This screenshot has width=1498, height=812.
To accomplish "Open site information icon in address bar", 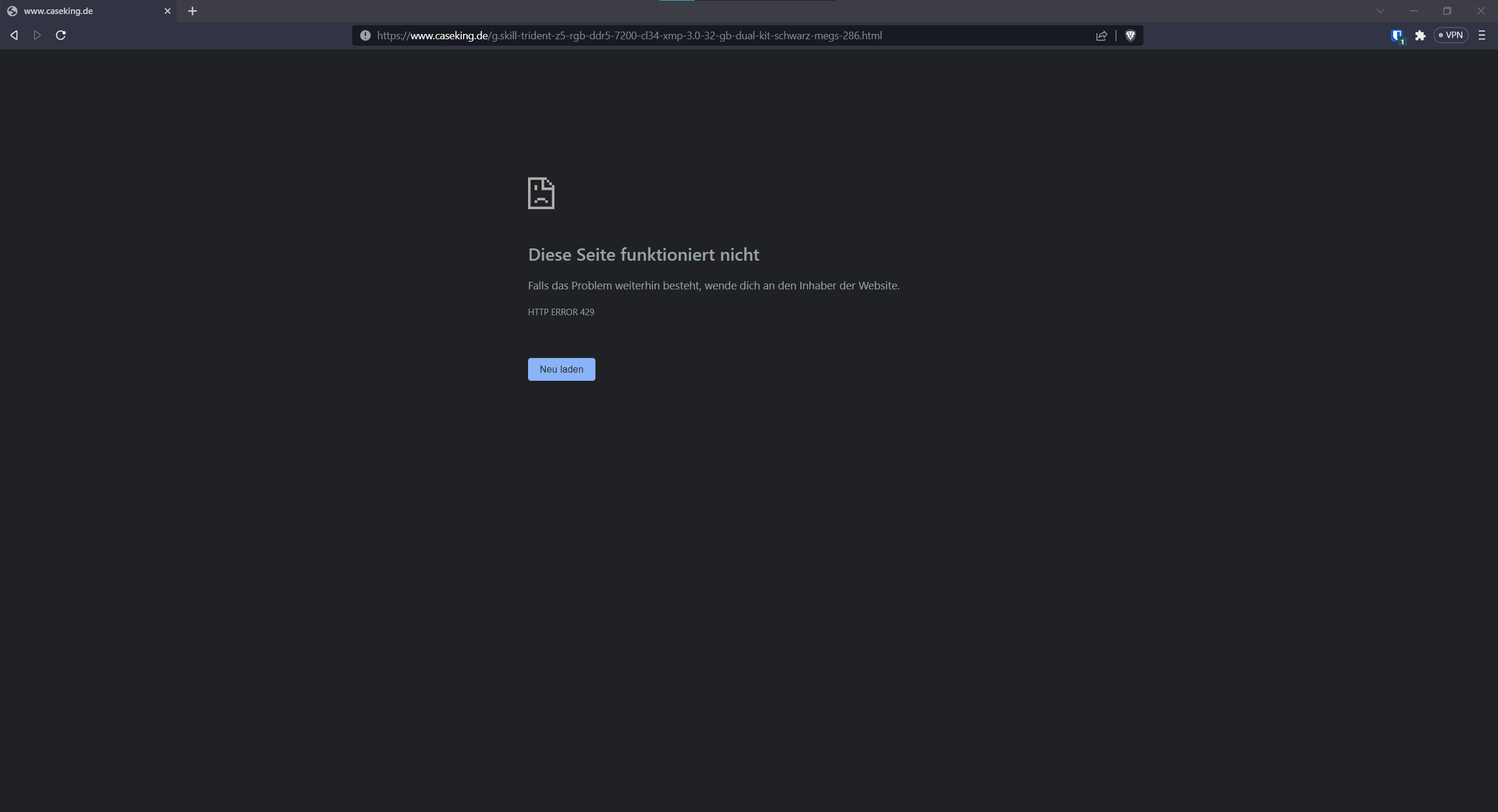I will [x=365, y=36].
